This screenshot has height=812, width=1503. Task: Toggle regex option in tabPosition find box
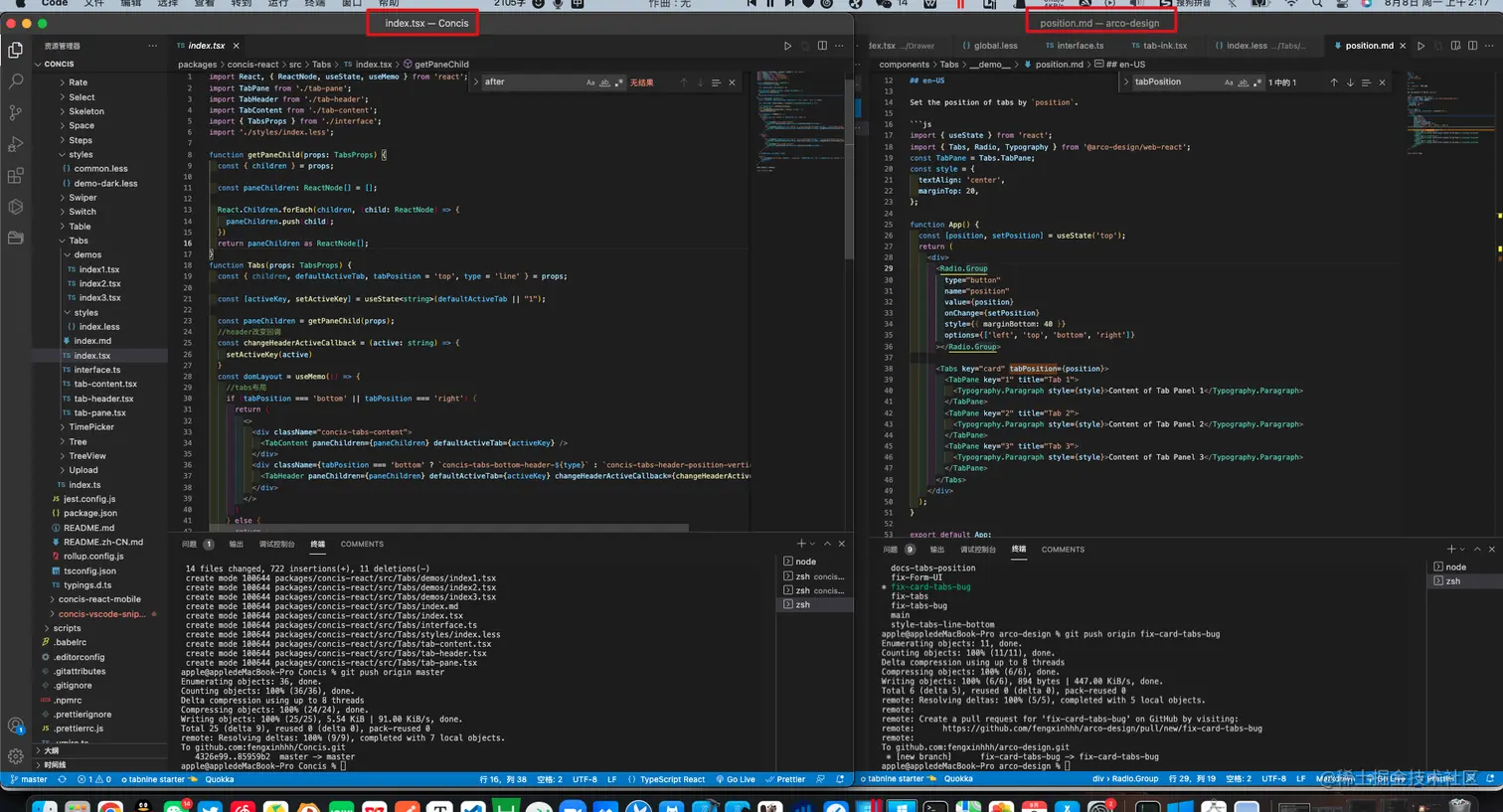(1257, 82)
